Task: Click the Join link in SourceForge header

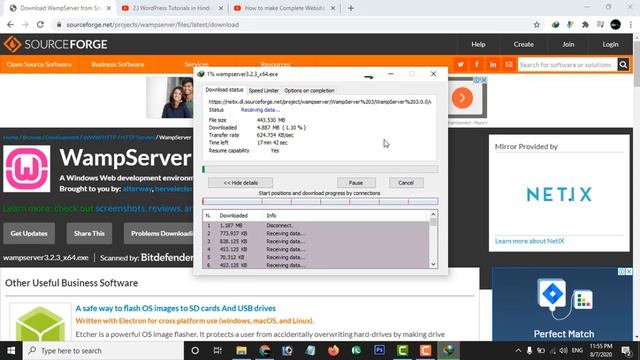Action: (x=568, y=44)
